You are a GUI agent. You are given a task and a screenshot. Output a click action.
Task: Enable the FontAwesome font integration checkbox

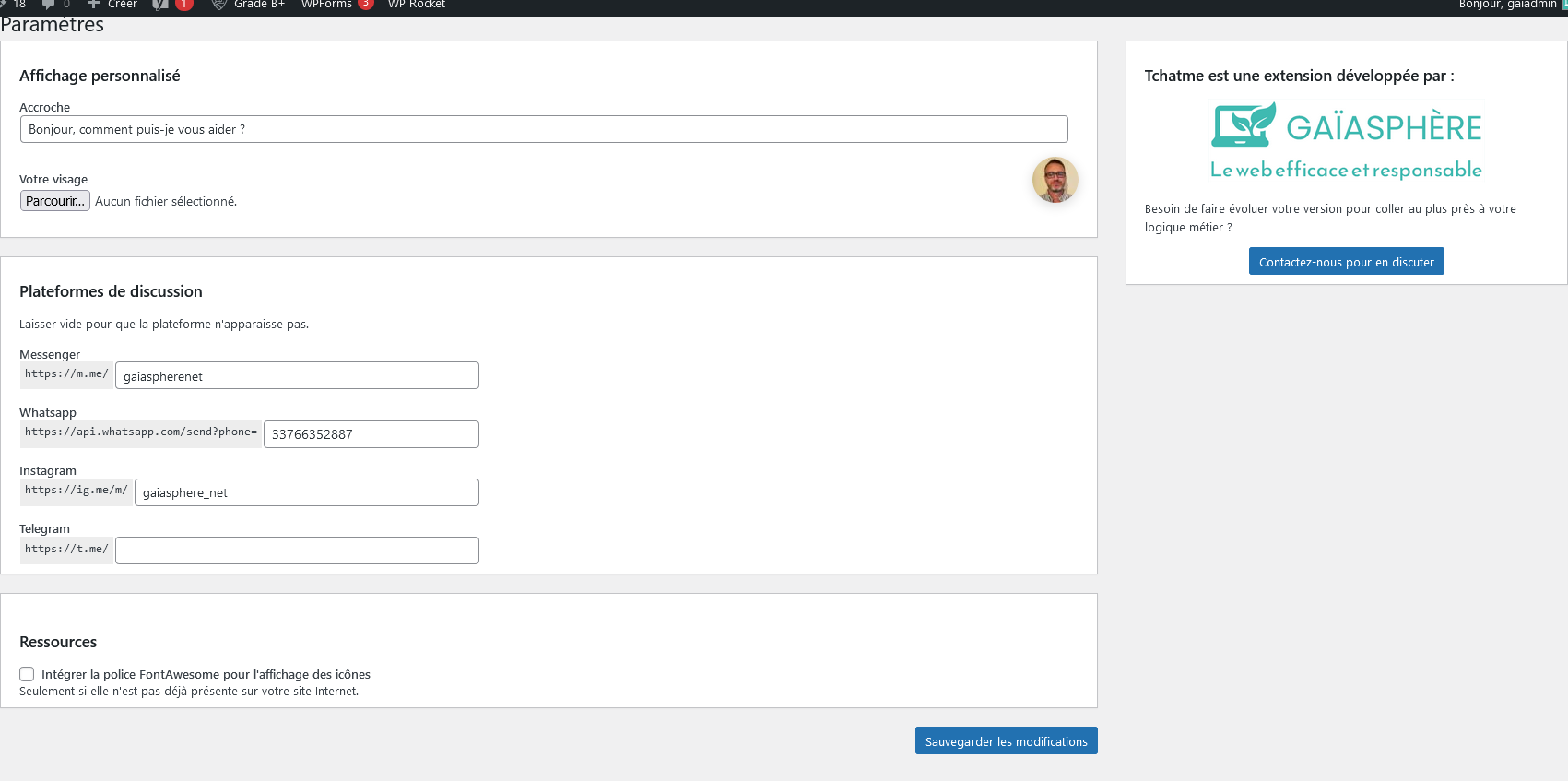(x=27, y=674)
